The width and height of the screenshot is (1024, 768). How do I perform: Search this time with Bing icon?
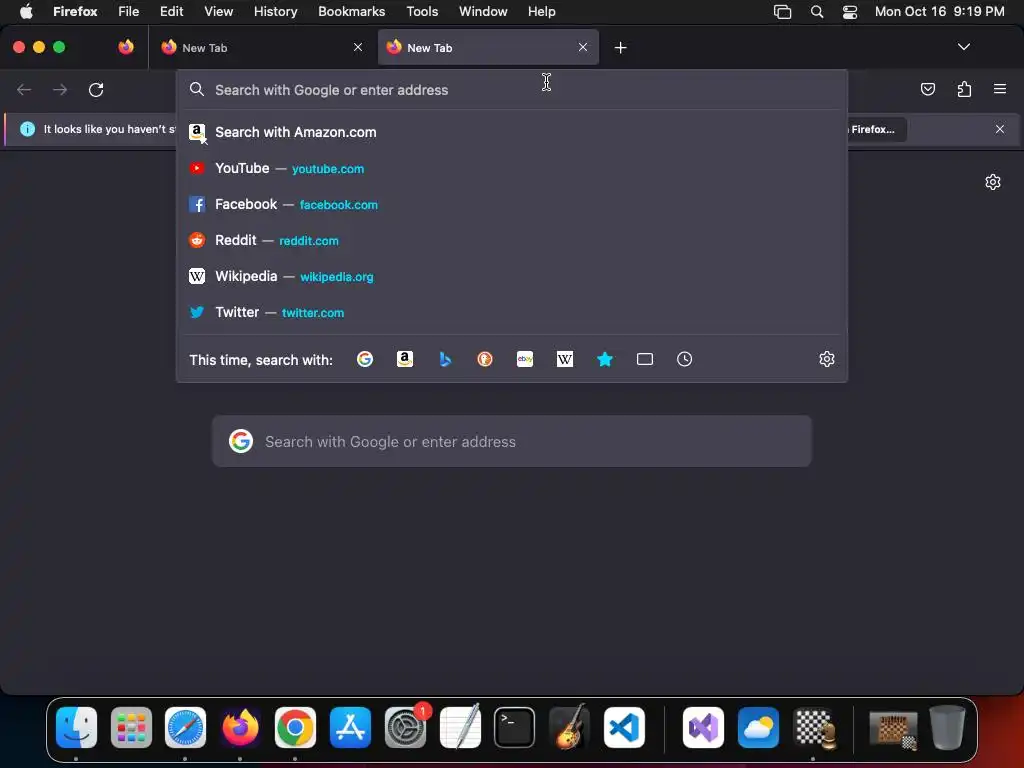tap(445, 359)
